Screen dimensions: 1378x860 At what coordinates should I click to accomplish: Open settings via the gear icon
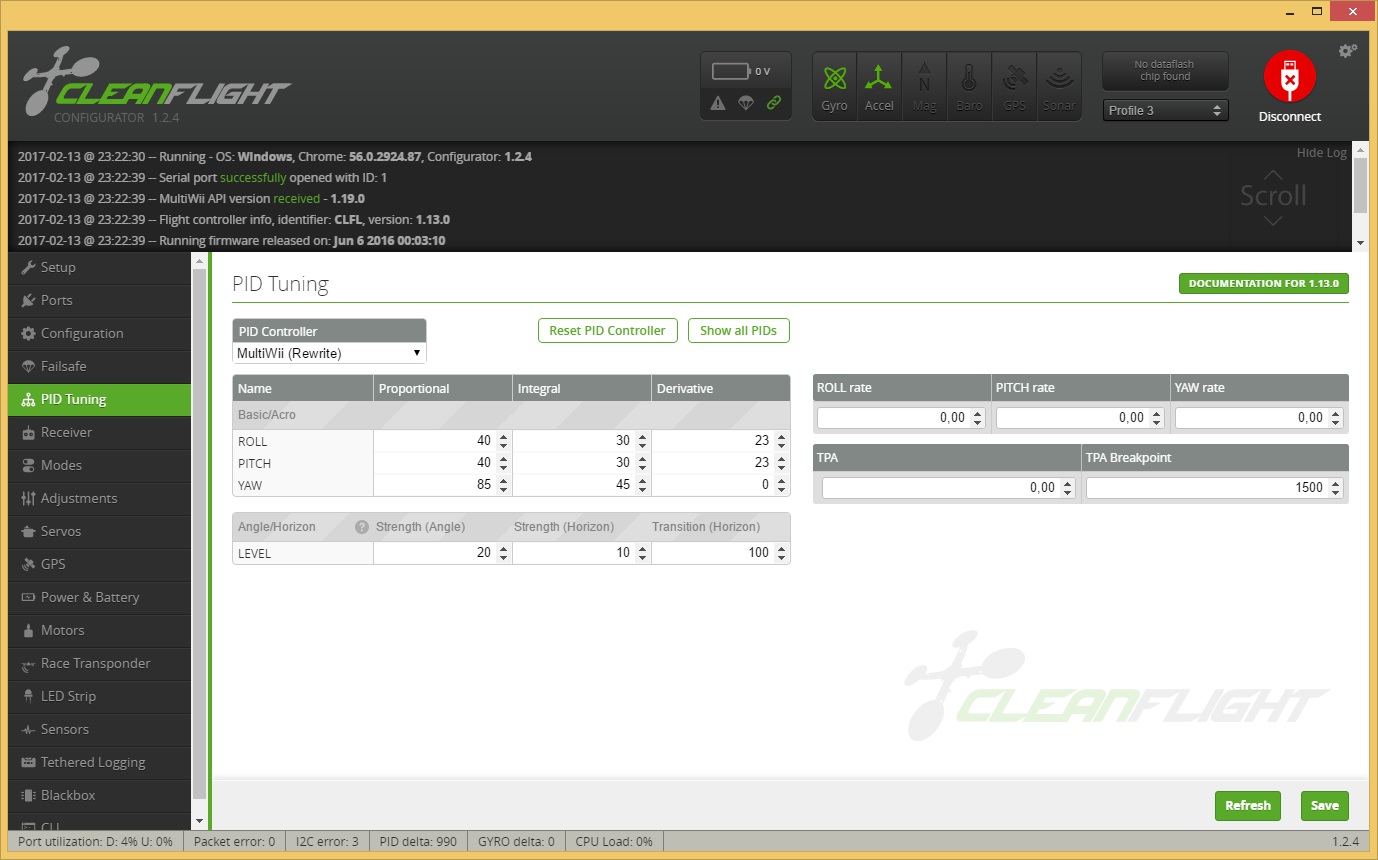(1348, 51)
